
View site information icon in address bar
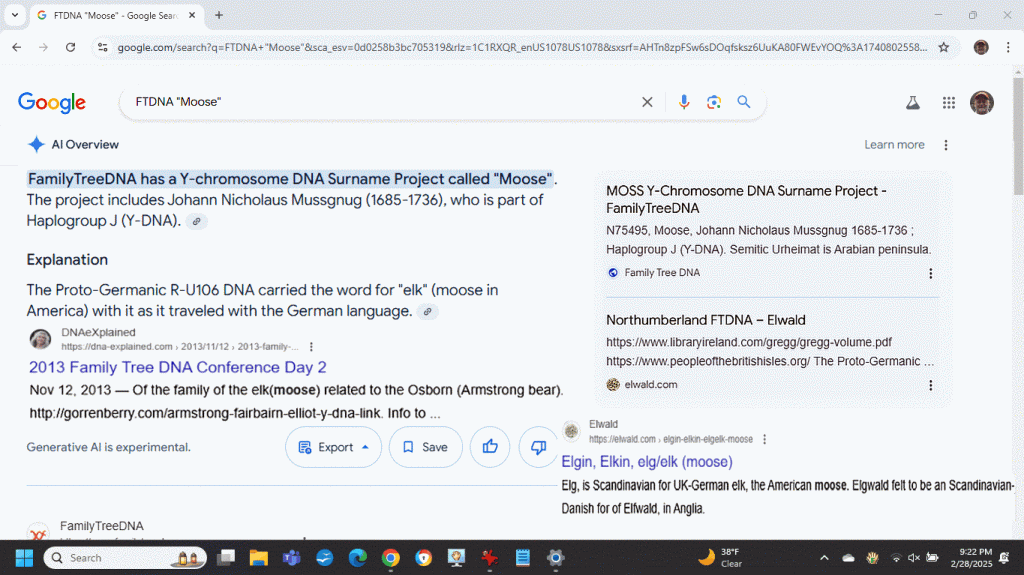click(103, 47)
